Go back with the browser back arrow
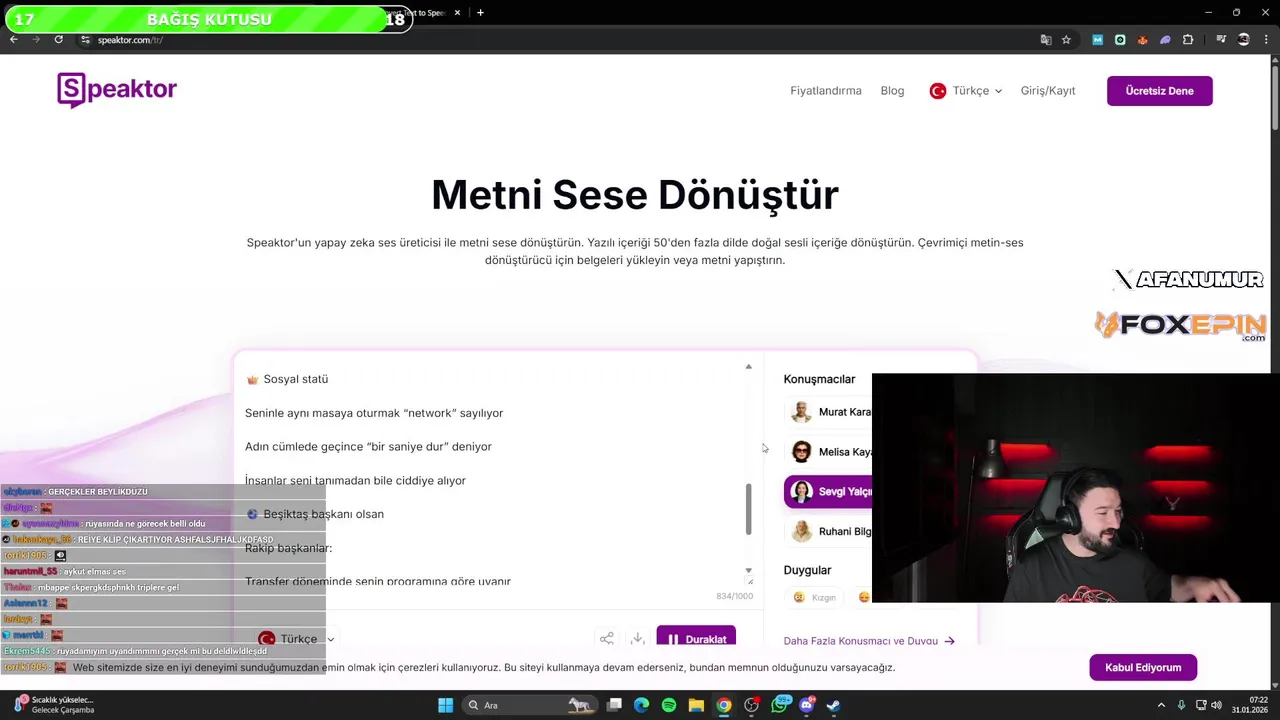Image resolution: width=1280 pixels, height=720 pixels. (13, 39)
